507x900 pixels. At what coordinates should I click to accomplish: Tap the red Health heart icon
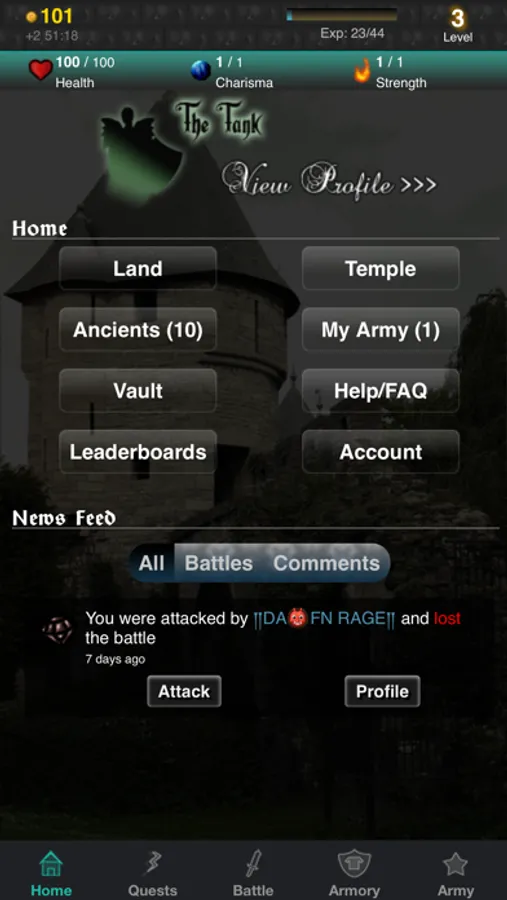click(40, 70)
